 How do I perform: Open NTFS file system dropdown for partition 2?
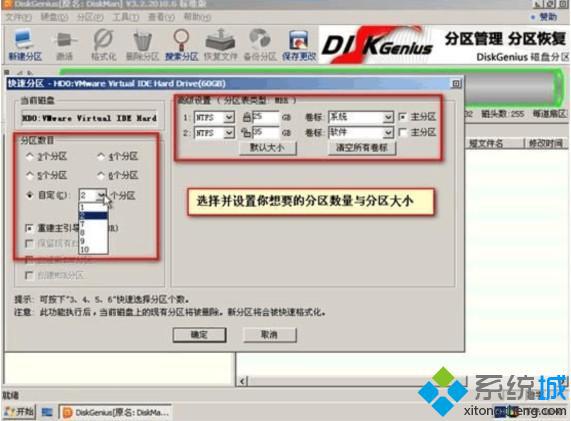click(229, 133)
